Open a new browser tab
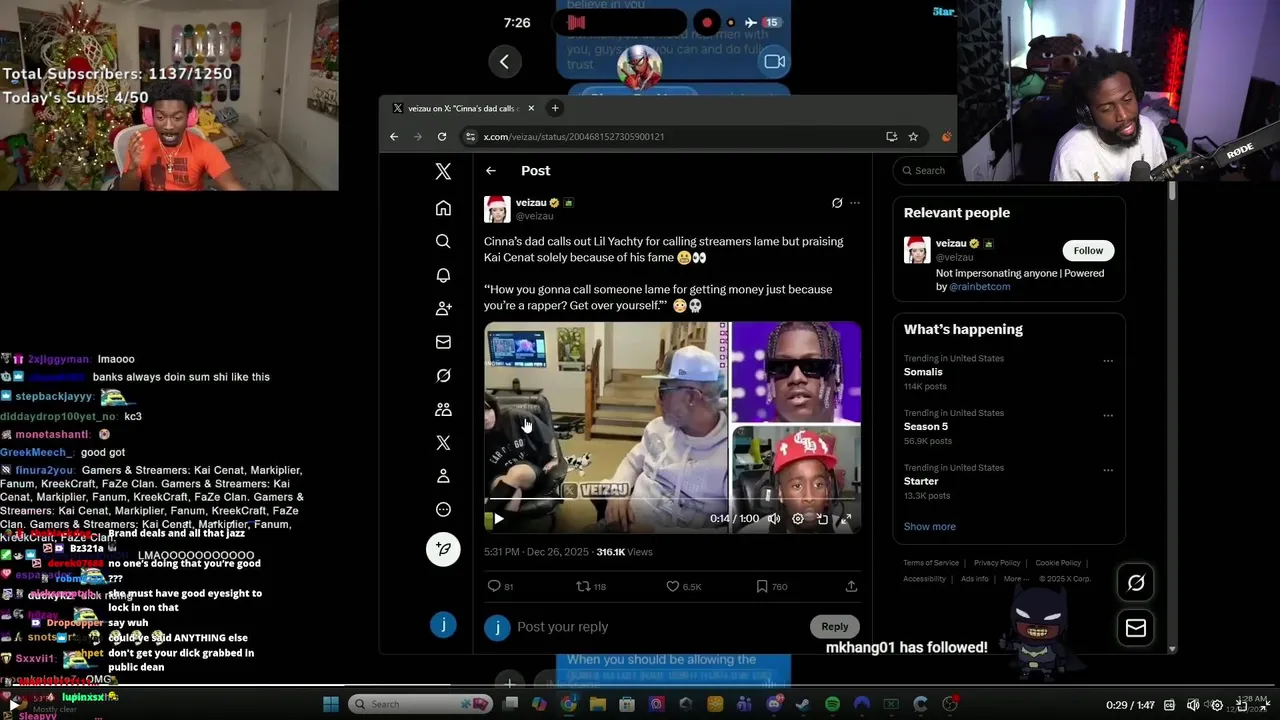 tap(555, 108)
